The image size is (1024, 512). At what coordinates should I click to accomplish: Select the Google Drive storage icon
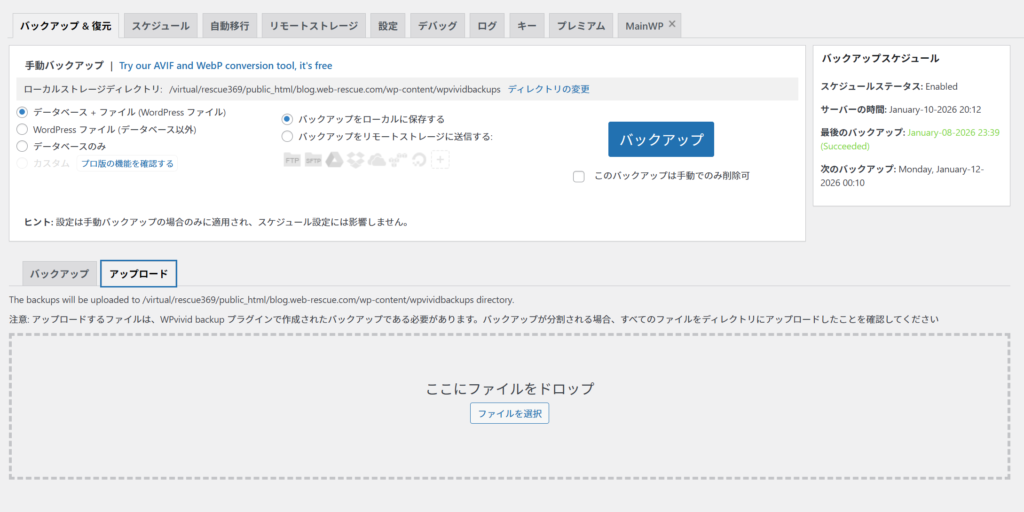point(334,160)
